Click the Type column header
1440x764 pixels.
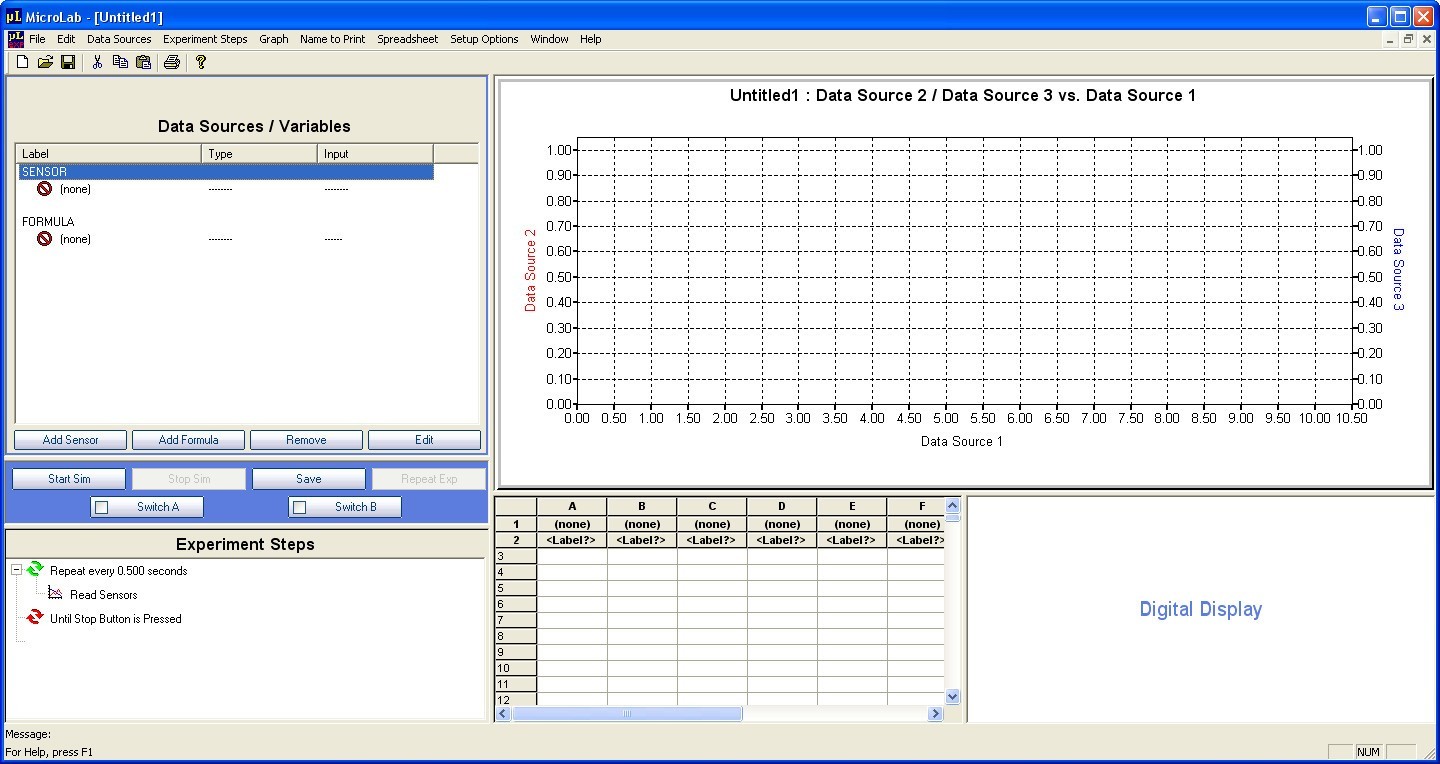pos(260,154)
